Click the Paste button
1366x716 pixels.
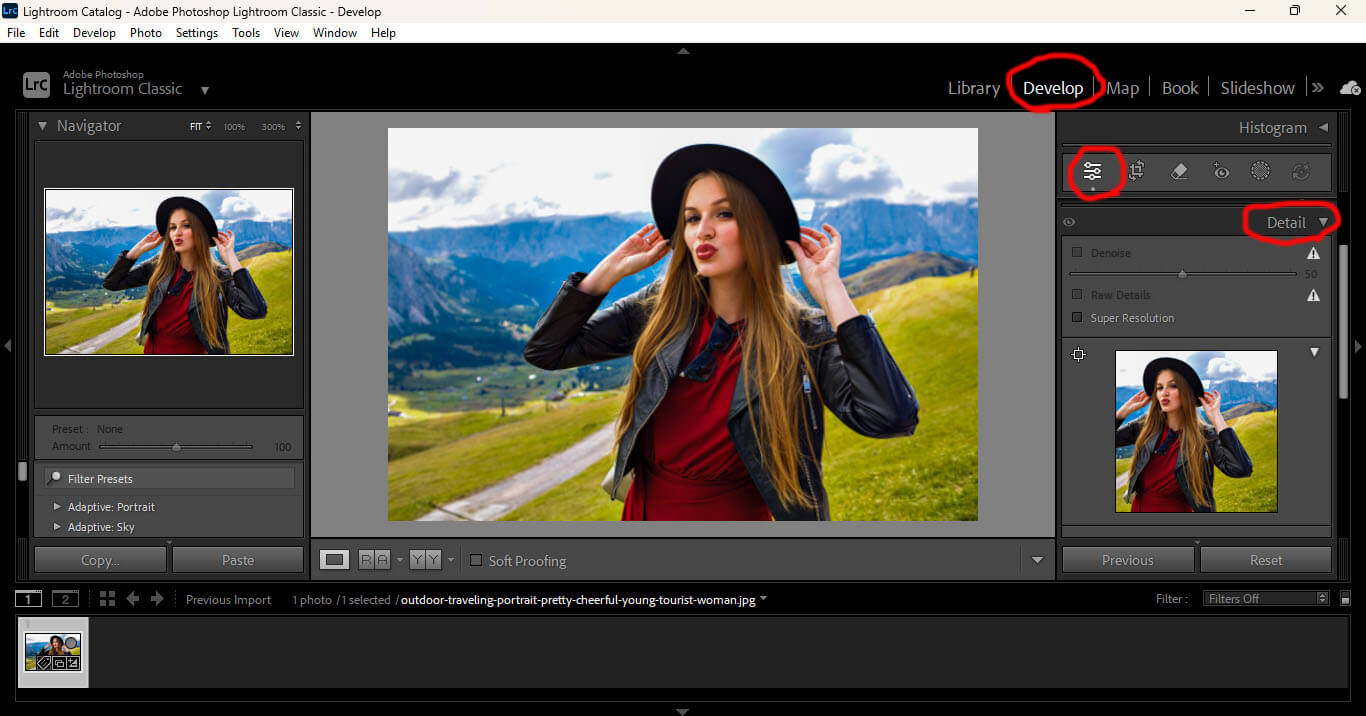coord(237,559)
